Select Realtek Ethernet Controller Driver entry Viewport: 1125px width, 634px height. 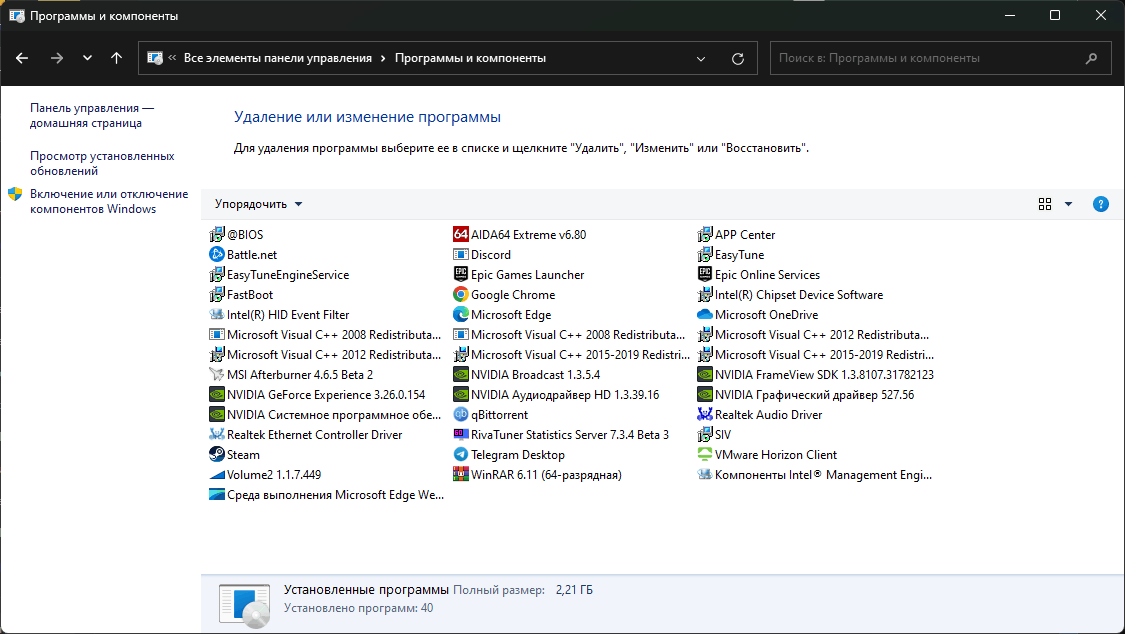[306, 435]
